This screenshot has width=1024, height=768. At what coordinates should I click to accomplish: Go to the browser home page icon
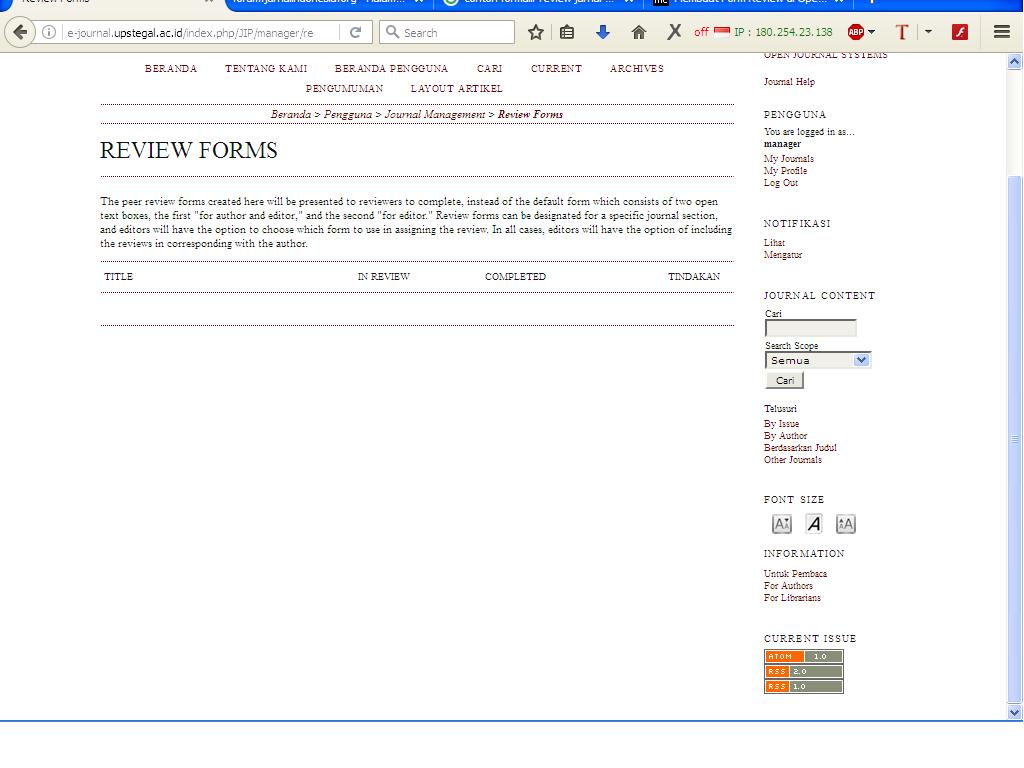[638, 32]
